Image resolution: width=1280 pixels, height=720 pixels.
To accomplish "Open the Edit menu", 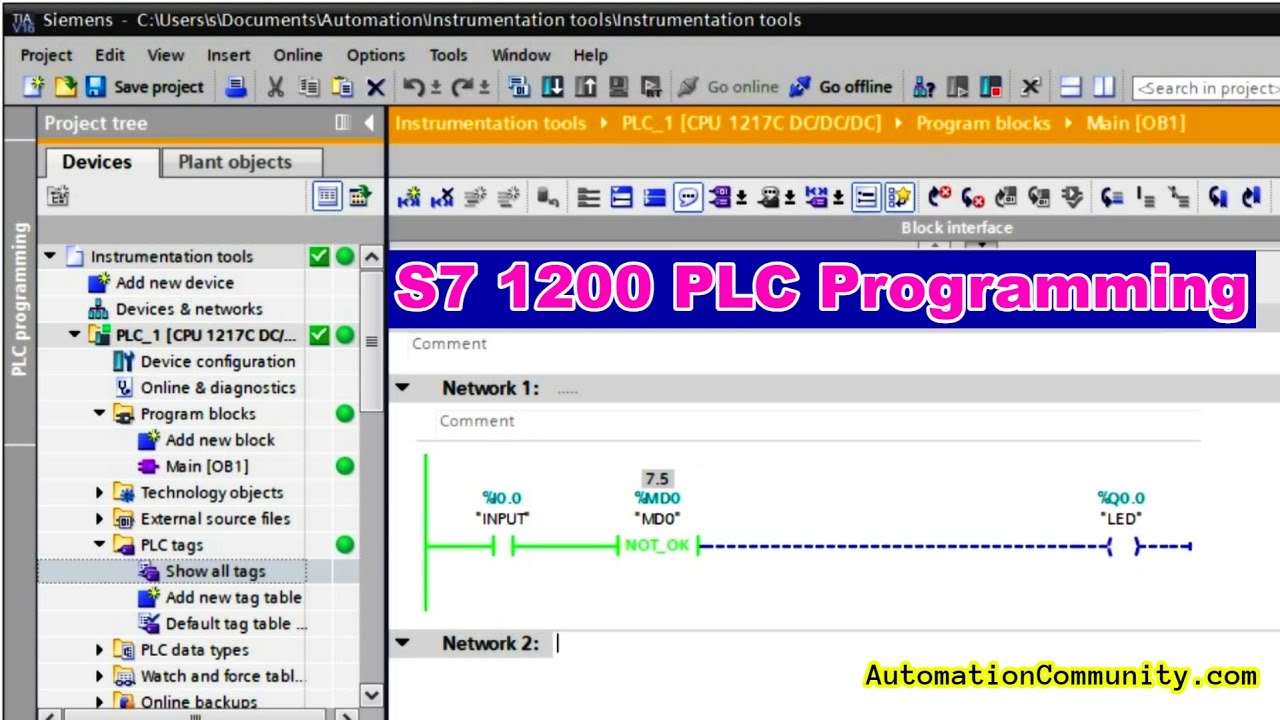I will click(x=110, y=55).
